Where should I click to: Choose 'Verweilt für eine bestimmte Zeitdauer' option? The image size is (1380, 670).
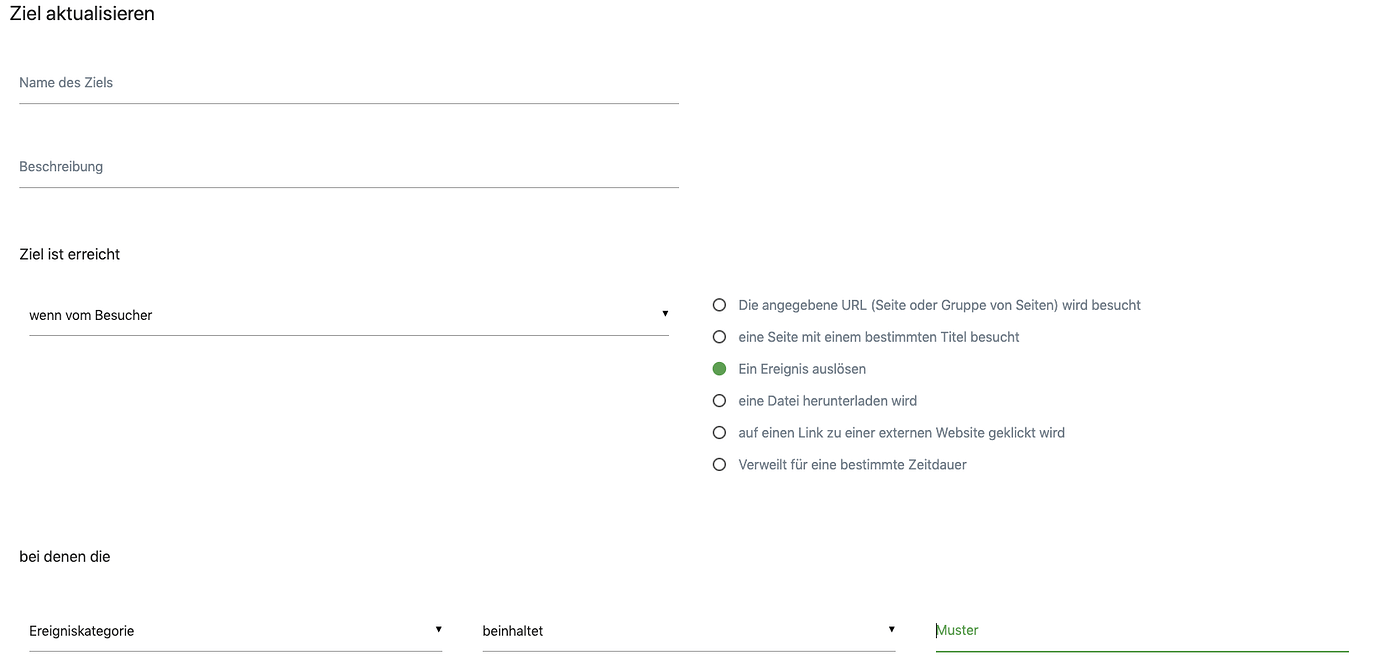coord(719,465)
